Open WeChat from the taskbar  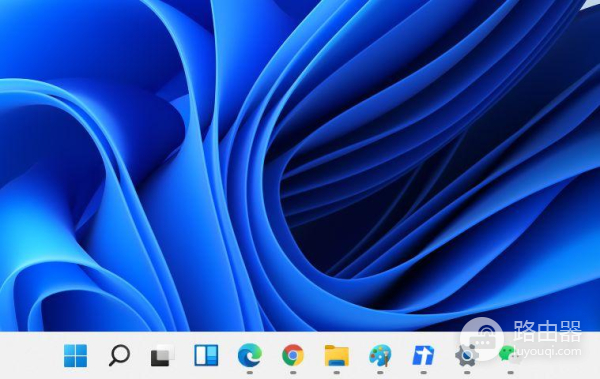(x=510, y=354)
